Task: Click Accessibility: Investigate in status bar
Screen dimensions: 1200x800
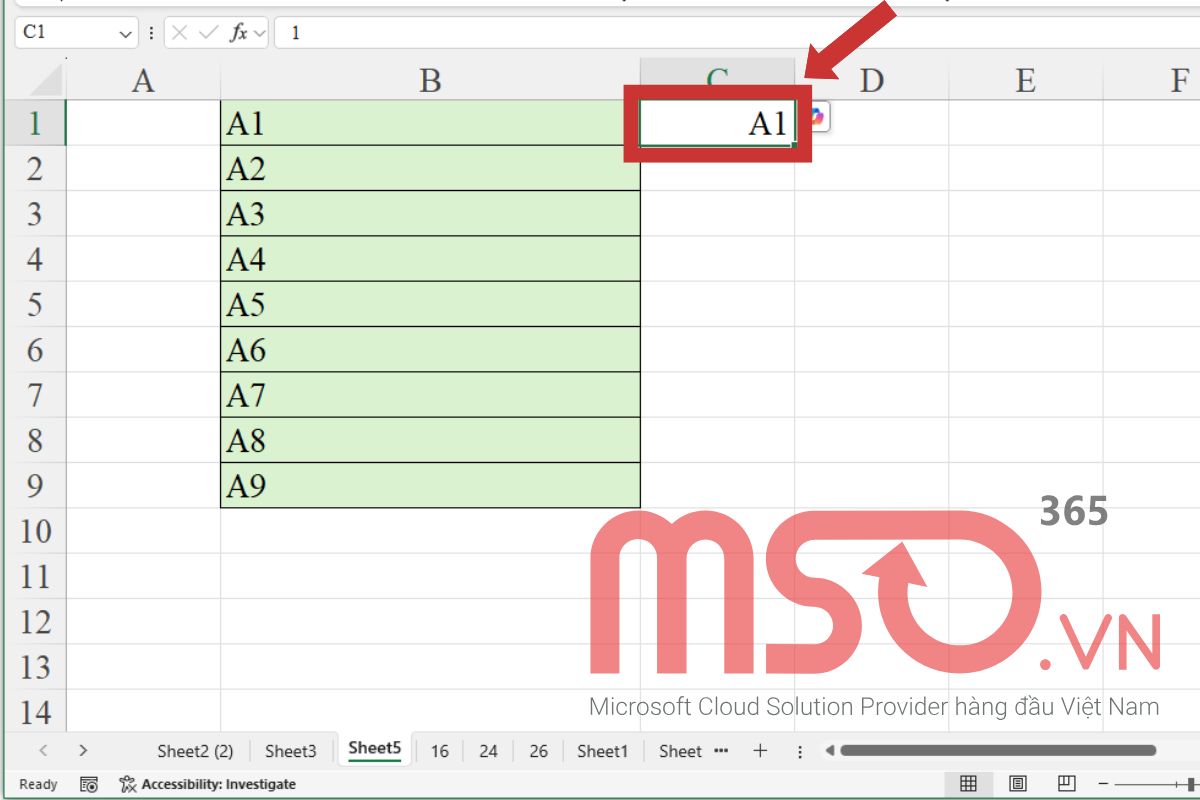Action: click(208, 784)
